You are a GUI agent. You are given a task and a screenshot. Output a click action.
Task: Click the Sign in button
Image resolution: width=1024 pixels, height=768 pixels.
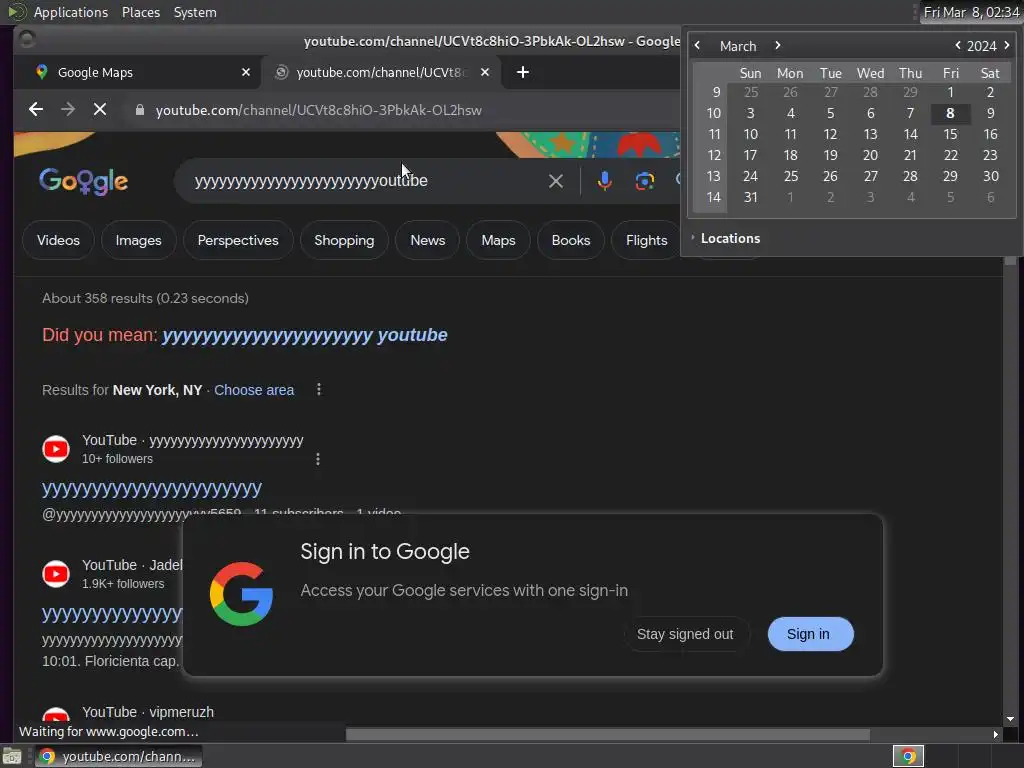tap(810, 634)
